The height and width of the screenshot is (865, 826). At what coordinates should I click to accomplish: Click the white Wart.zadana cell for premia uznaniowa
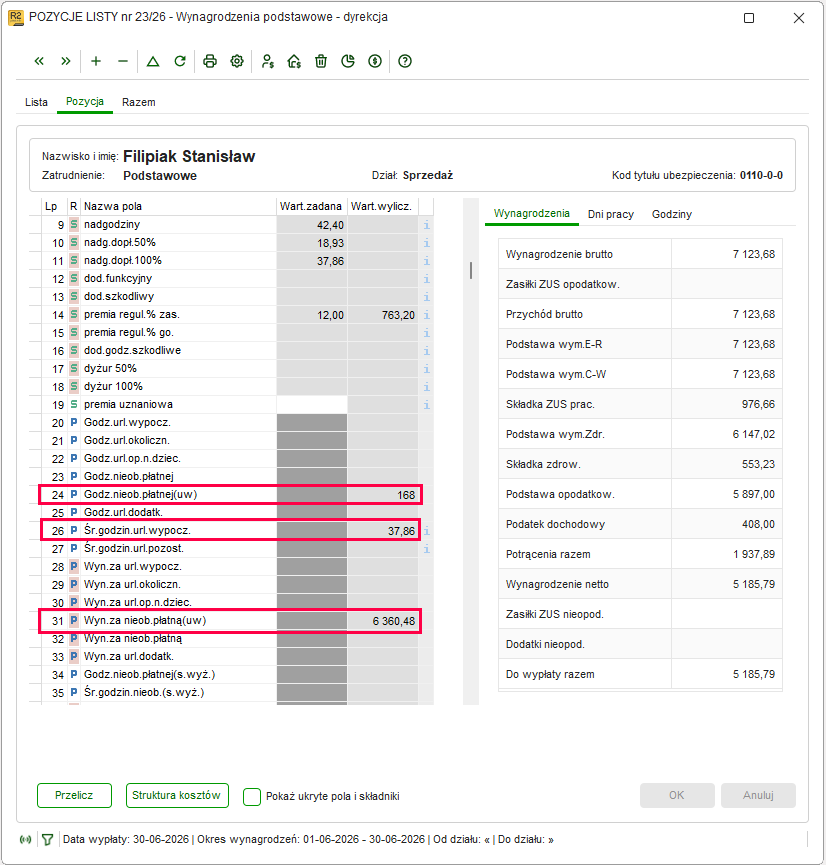(x=312, y=405)
